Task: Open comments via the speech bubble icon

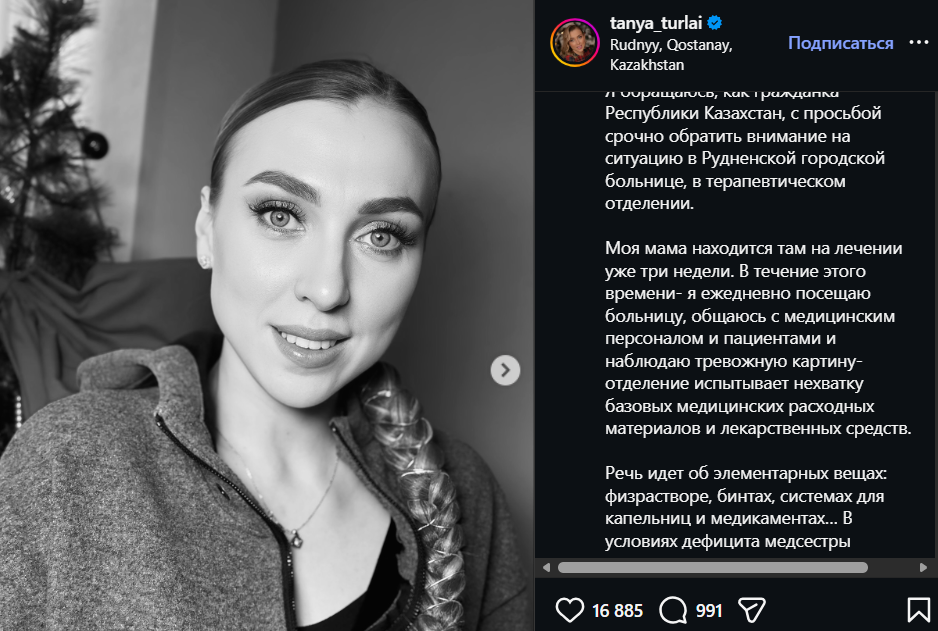Action: [674, 610]
